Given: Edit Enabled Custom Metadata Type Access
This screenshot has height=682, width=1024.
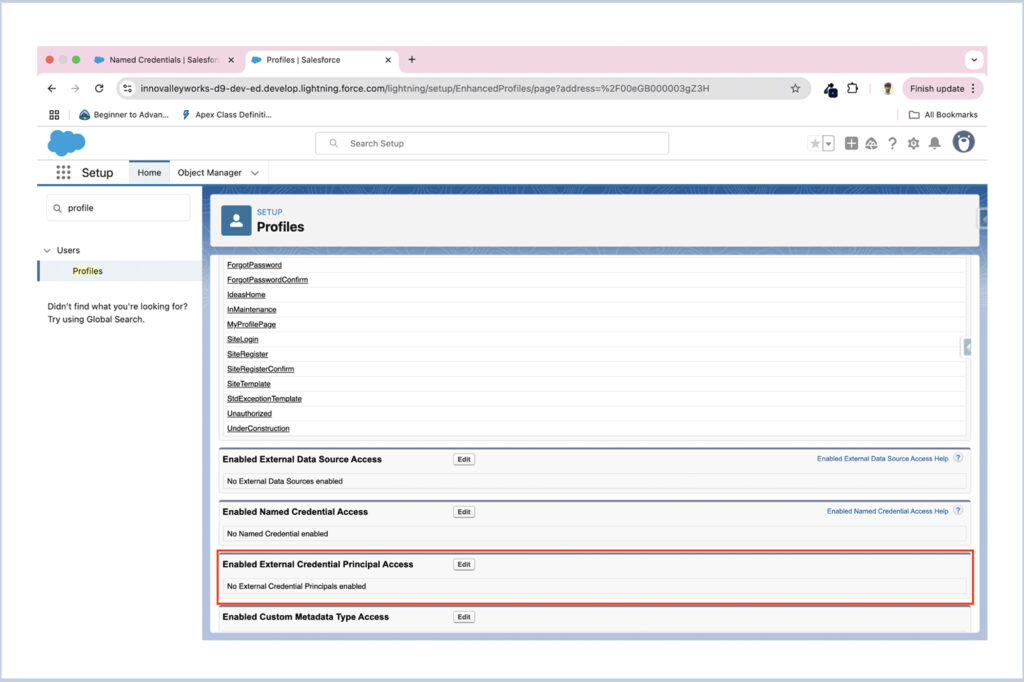Looking at the screenshot, I should [464, 617].
